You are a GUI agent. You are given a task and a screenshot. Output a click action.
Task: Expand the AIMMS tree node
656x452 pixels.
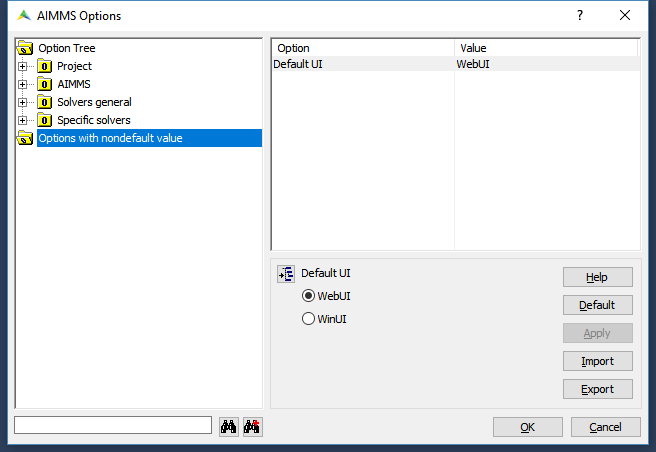[x=23, y=84]
